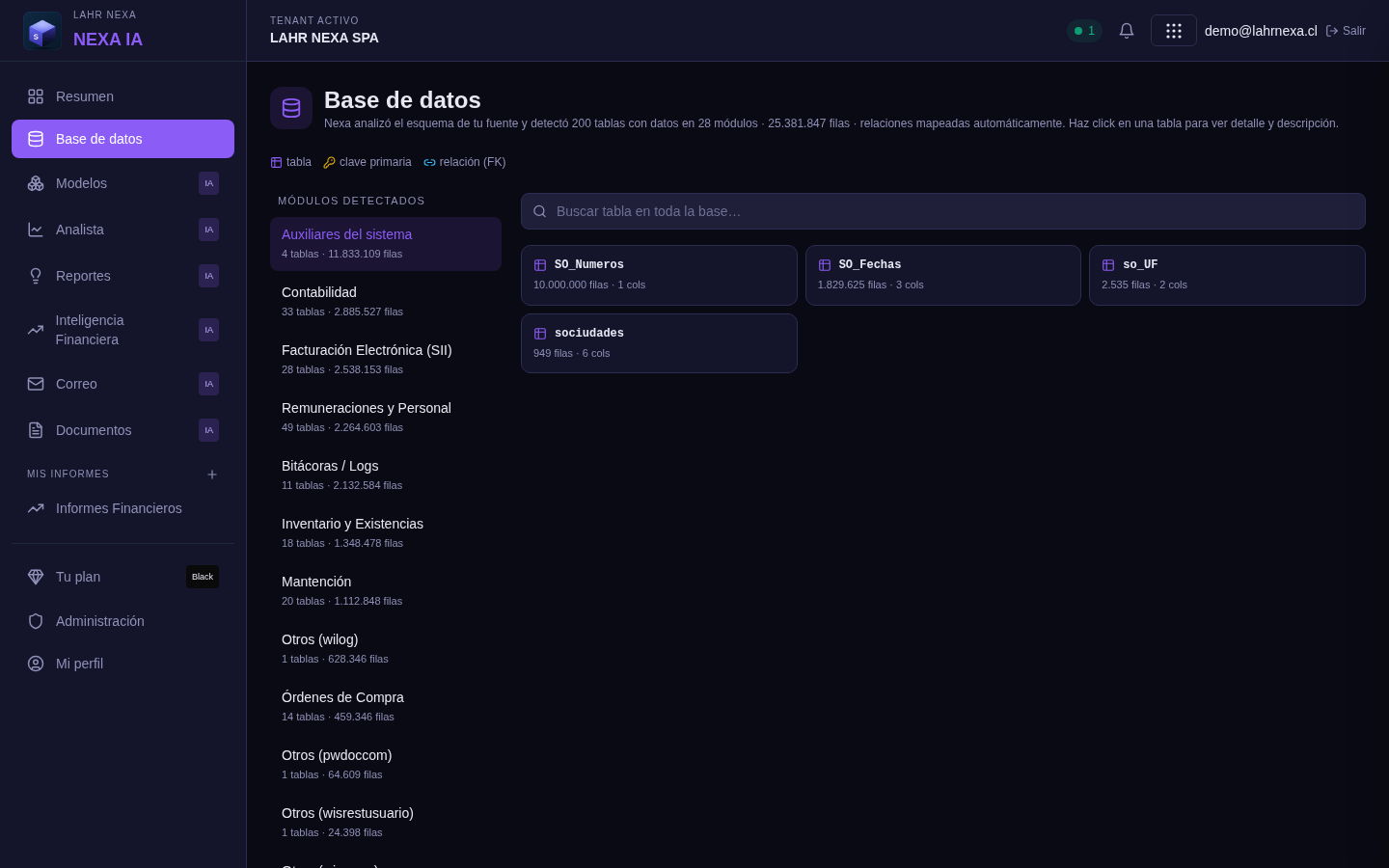Image resolution: width=1389 pixels, height=868 pixels.
Task: Click the Informes Financieros trend icon
Action: 36,508
